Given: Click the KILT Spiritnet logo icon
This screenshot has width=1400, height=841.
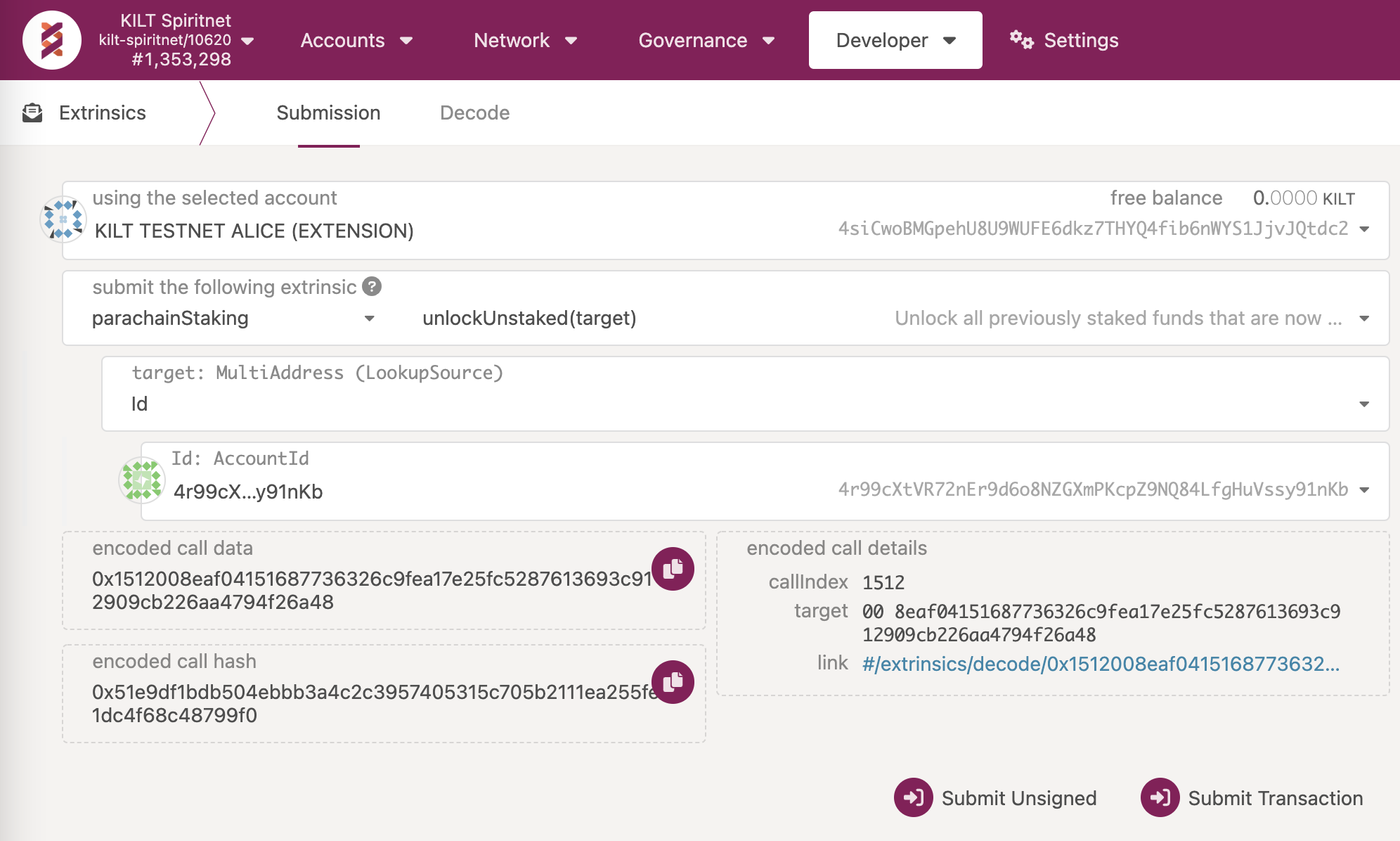Looking at the screenshot, I should click(52, 40).
